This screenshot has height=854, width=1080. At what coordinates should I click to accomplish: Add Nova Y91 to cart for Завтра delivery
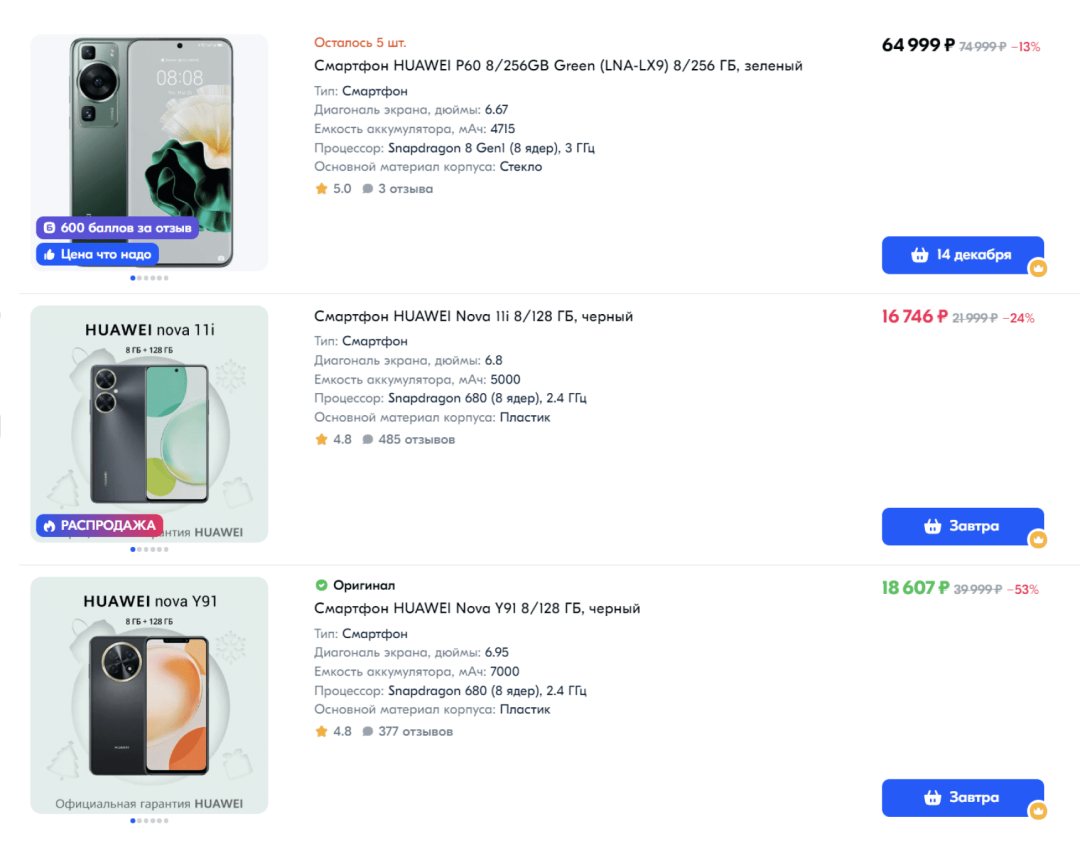(x=961, y=798)
